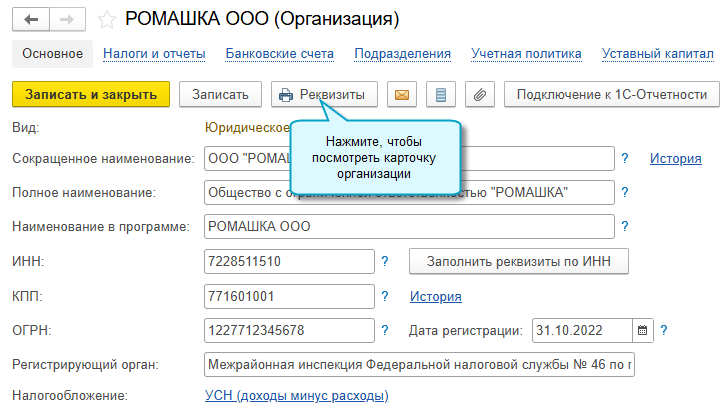Open Подключение к 1С-Отчетности
Screen dimensions: 726x412
tap(611, 95)
